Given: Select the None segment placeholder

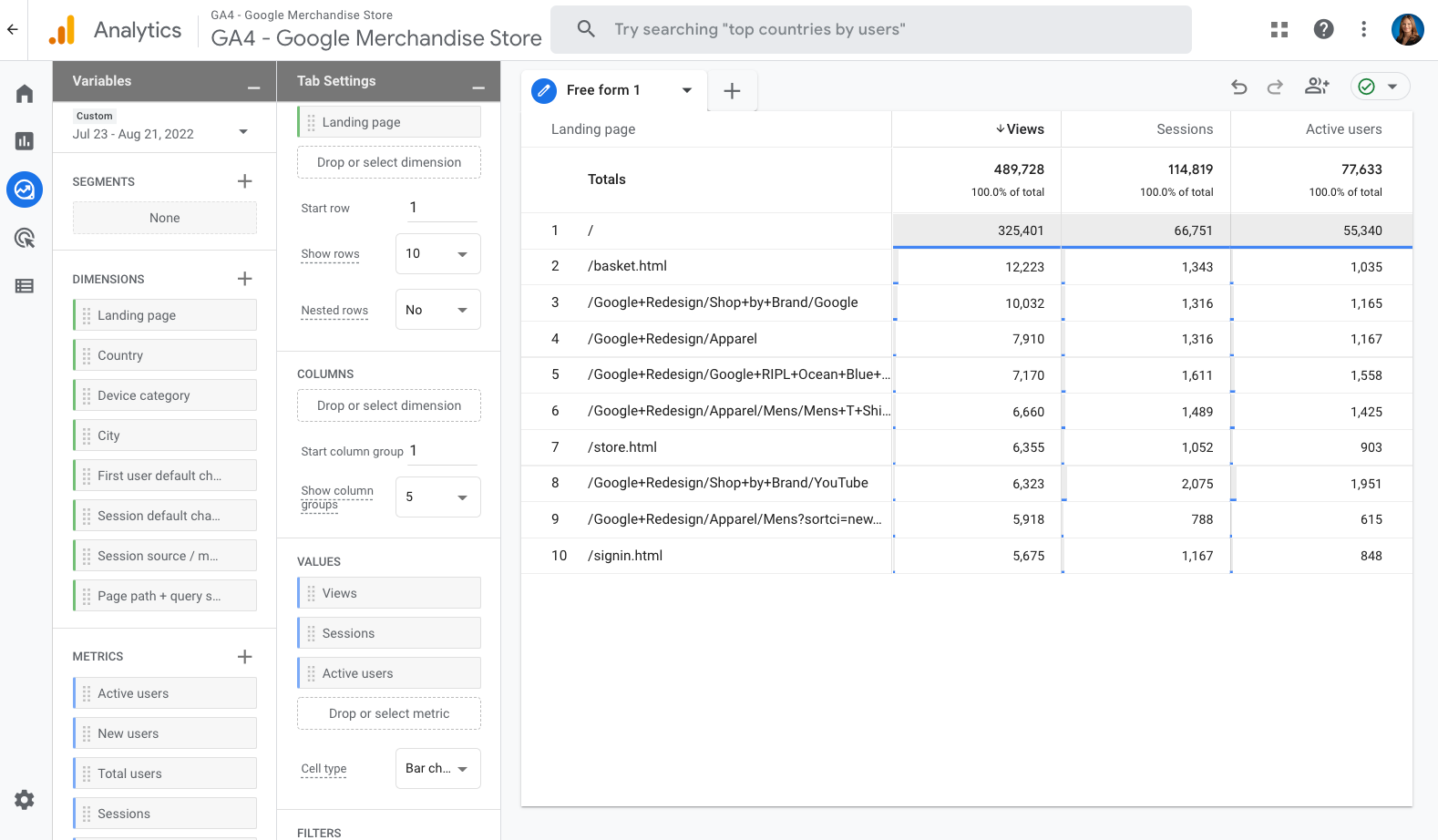Looking at the screenshot, I should click(x=165, y=218).
